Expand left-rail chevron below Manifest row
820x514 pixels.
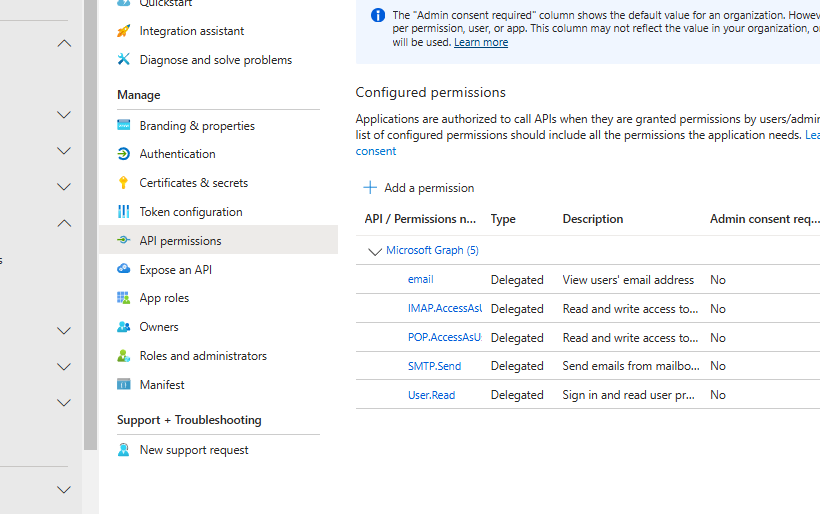pyautogui.click(x=64, y=403)
